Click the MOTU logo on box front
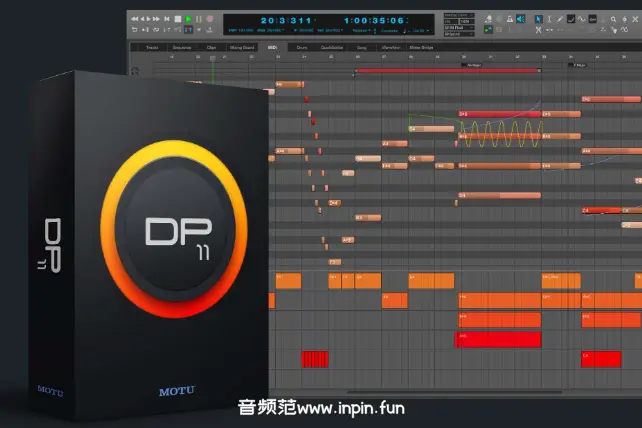Screen dimensions: 642x428 pos(177,391)
